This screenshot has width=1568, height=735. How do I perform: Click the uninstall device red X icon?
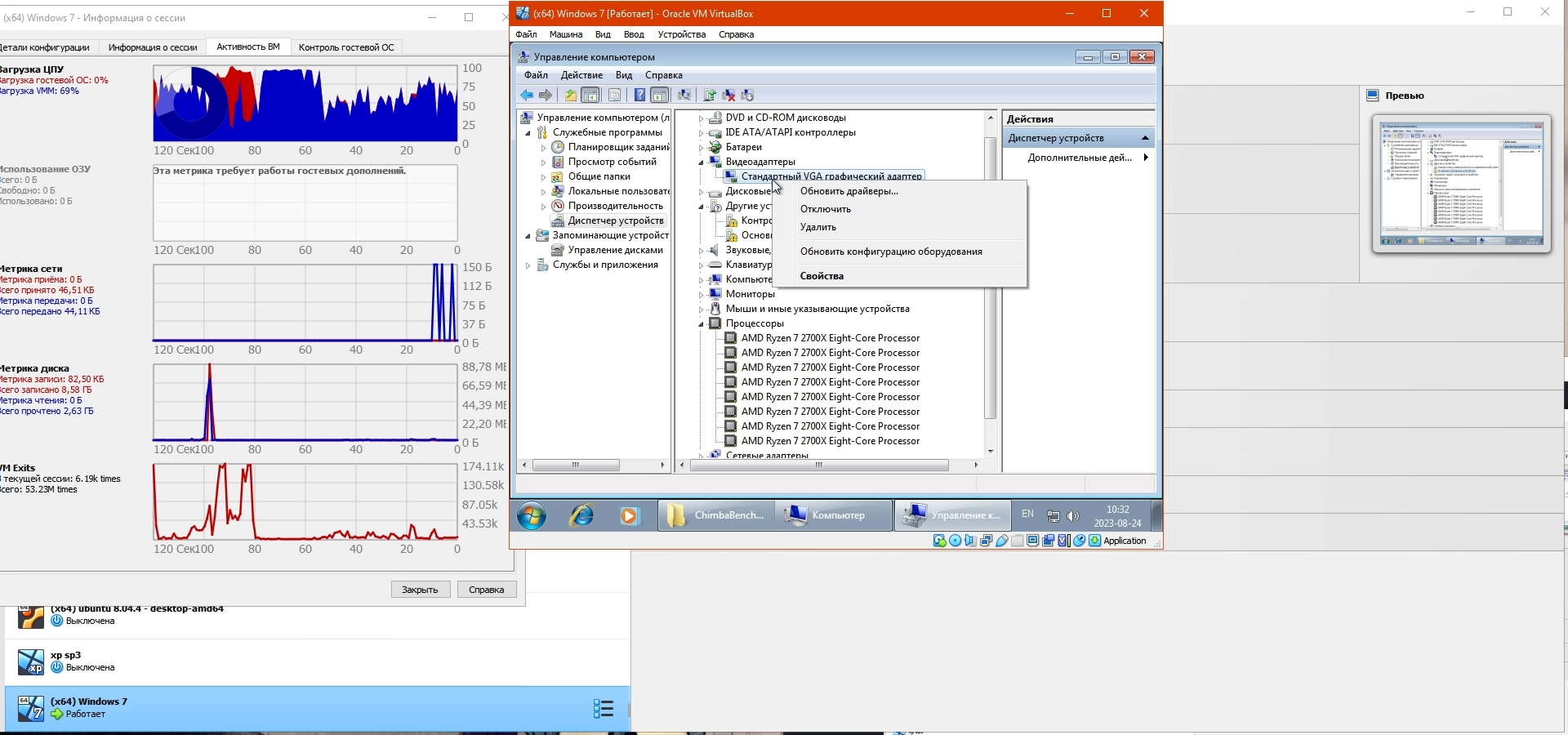(728, 96)
